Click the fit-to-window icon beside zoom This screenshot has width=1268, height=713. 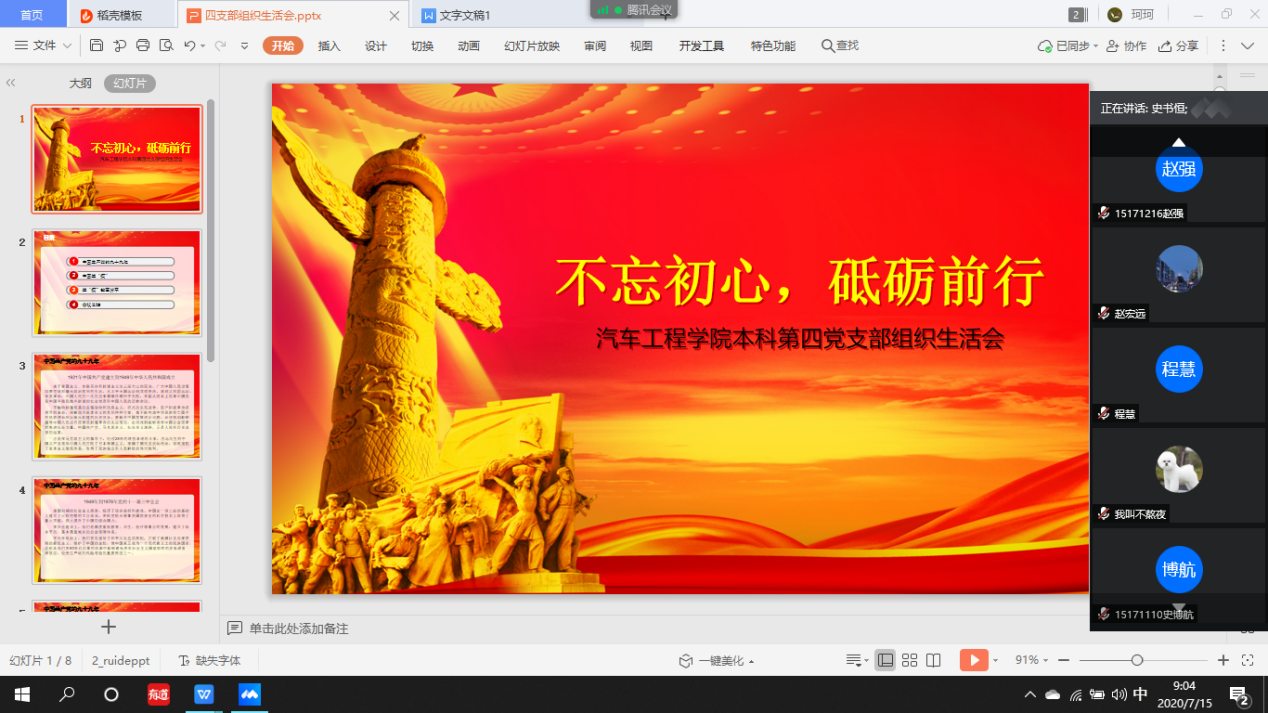point(1247,660)
